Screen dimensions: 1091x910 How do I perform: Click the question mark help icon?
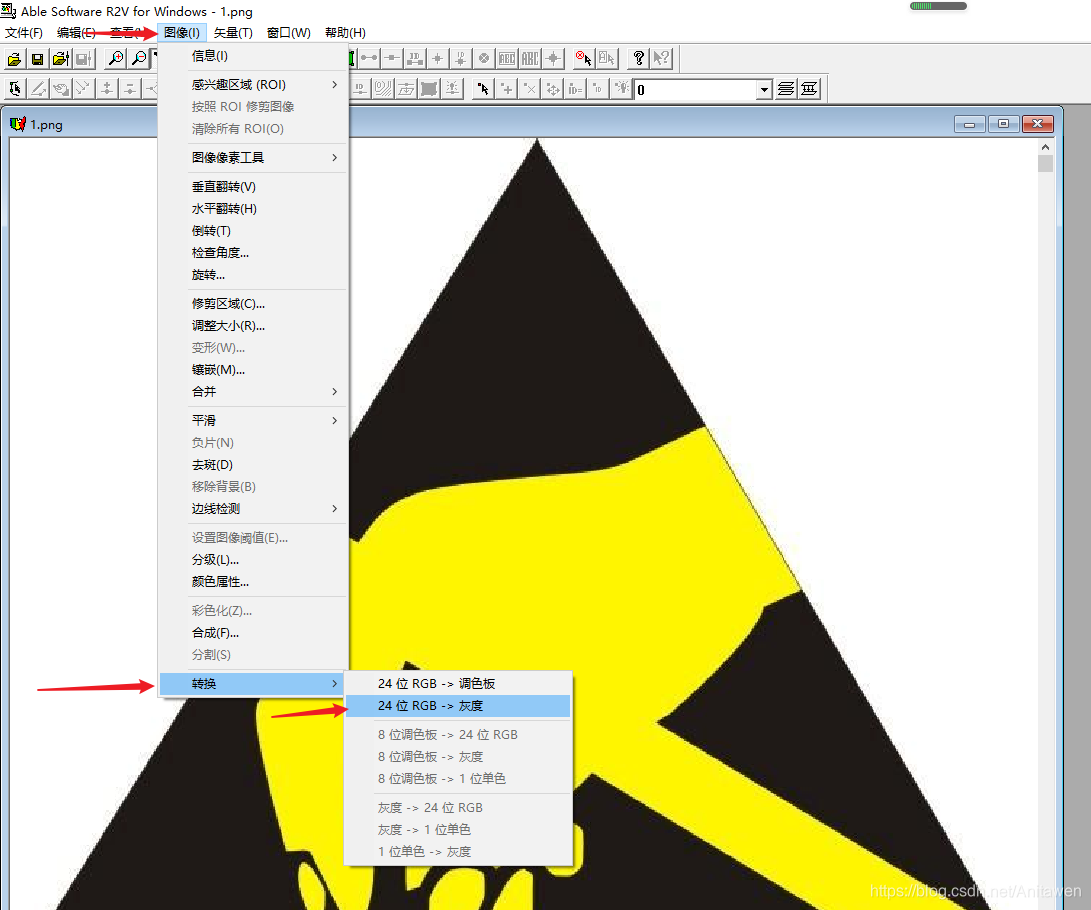point(639,58)
